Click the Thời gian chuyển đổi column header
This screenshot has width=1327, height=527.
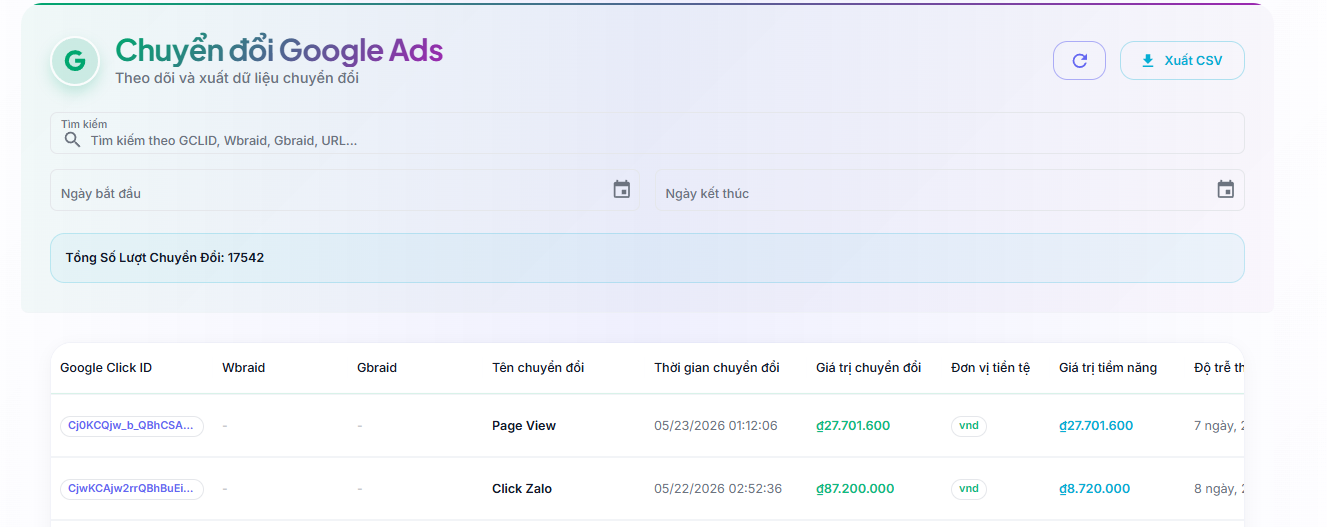coord(717,368)
